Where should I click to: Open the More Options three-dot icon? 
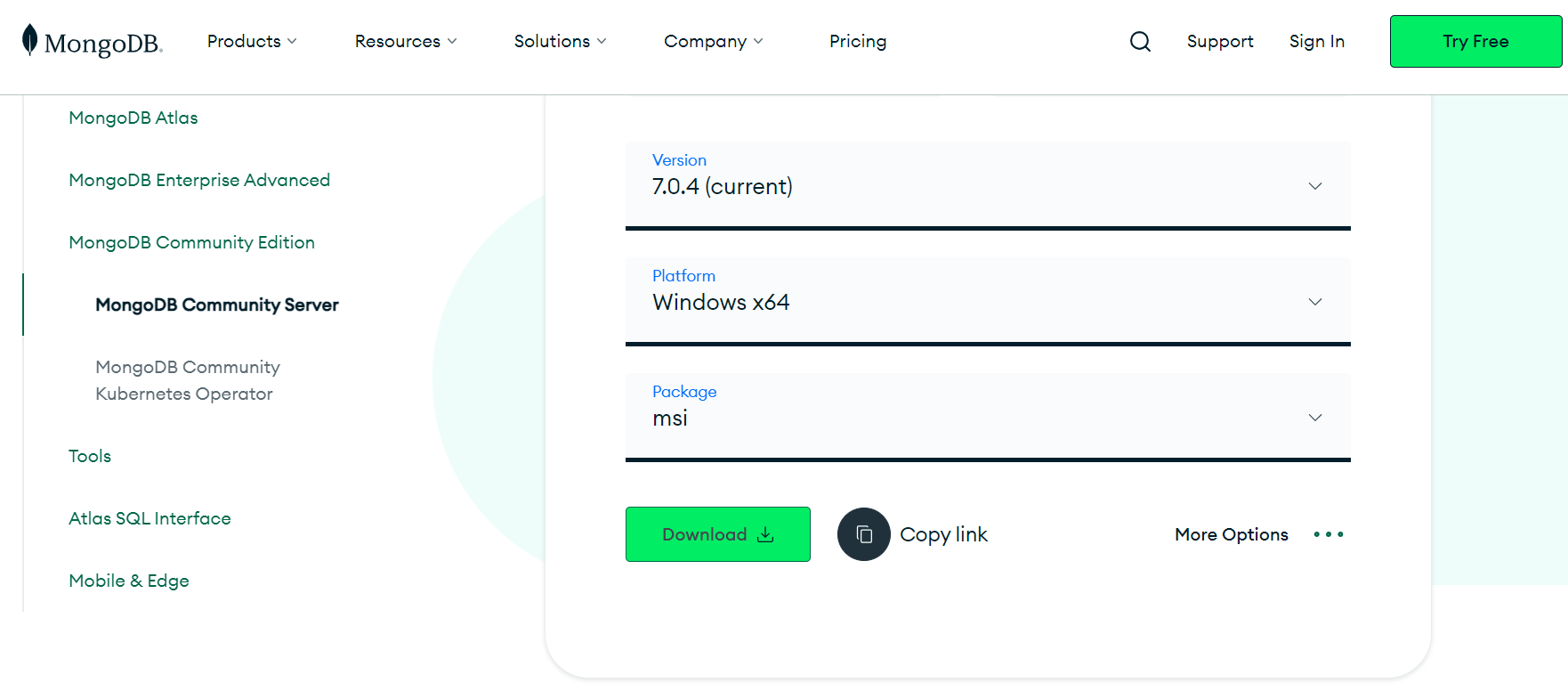[1329, 534]
